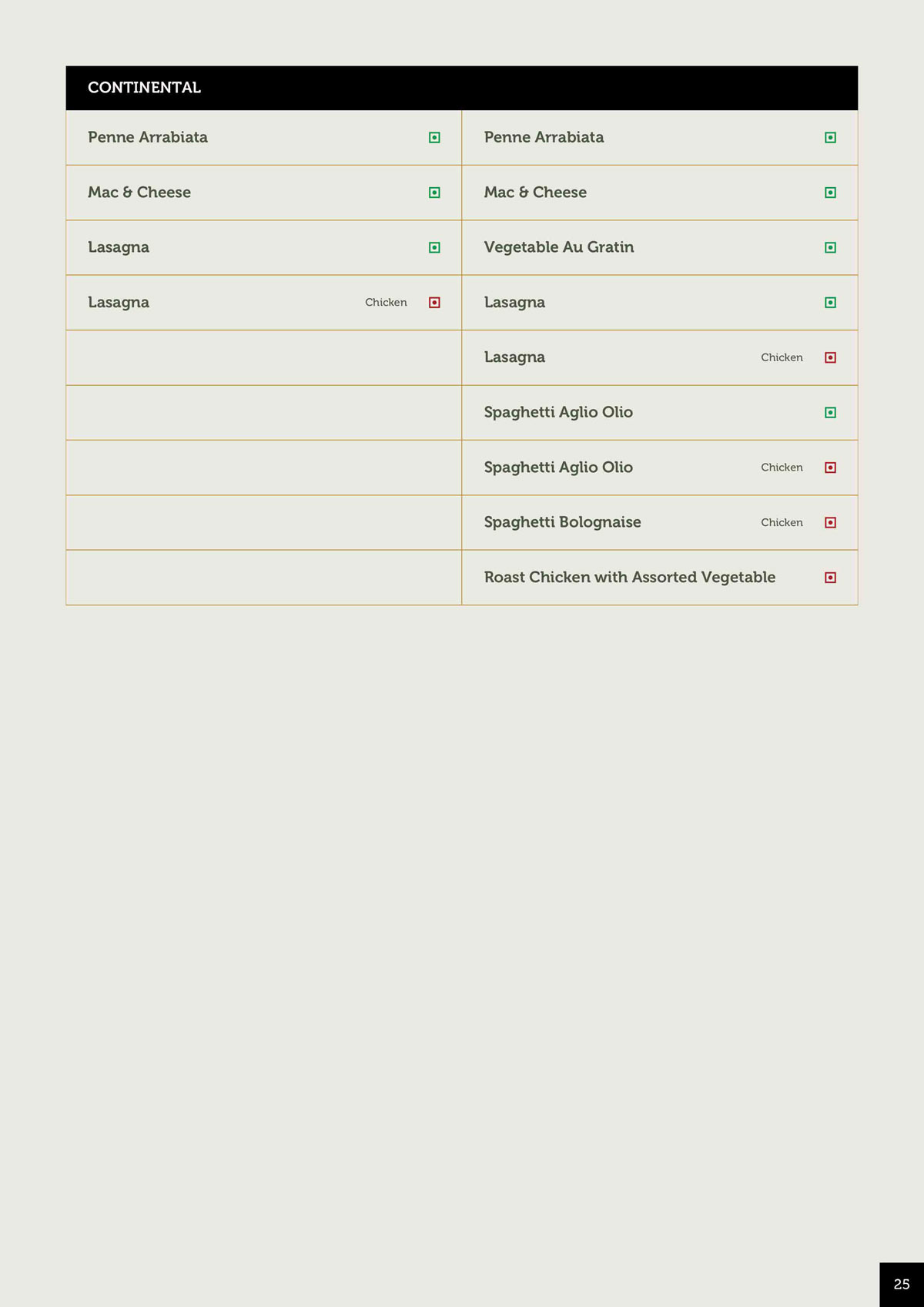Select the red icon for left-column chicken Lasagna

pos(434,303)
